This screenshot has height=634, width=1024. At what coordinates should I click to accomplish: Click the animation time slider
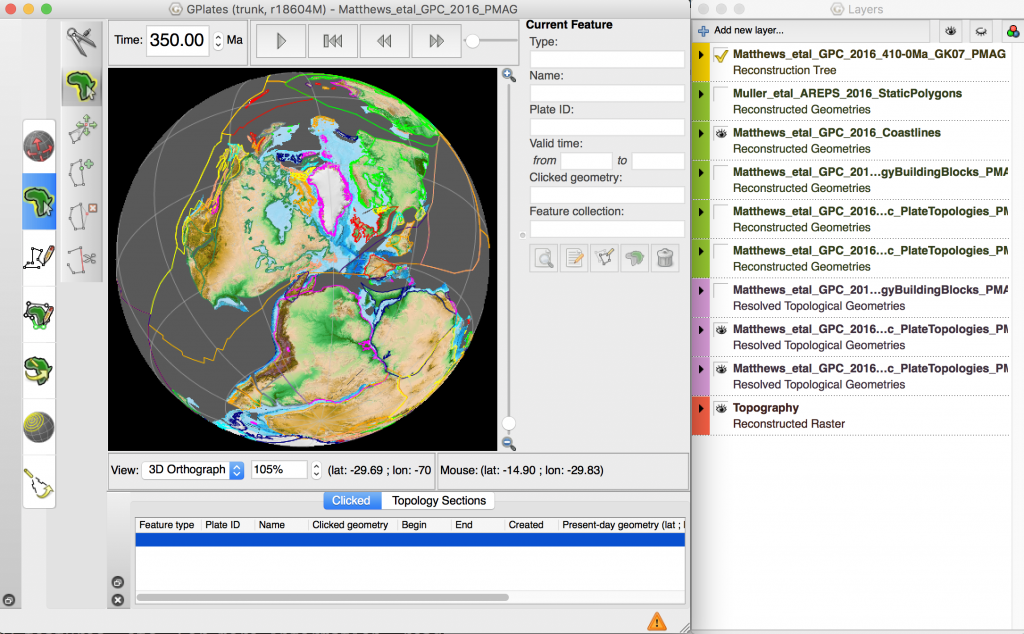click(x=472, y=42)
